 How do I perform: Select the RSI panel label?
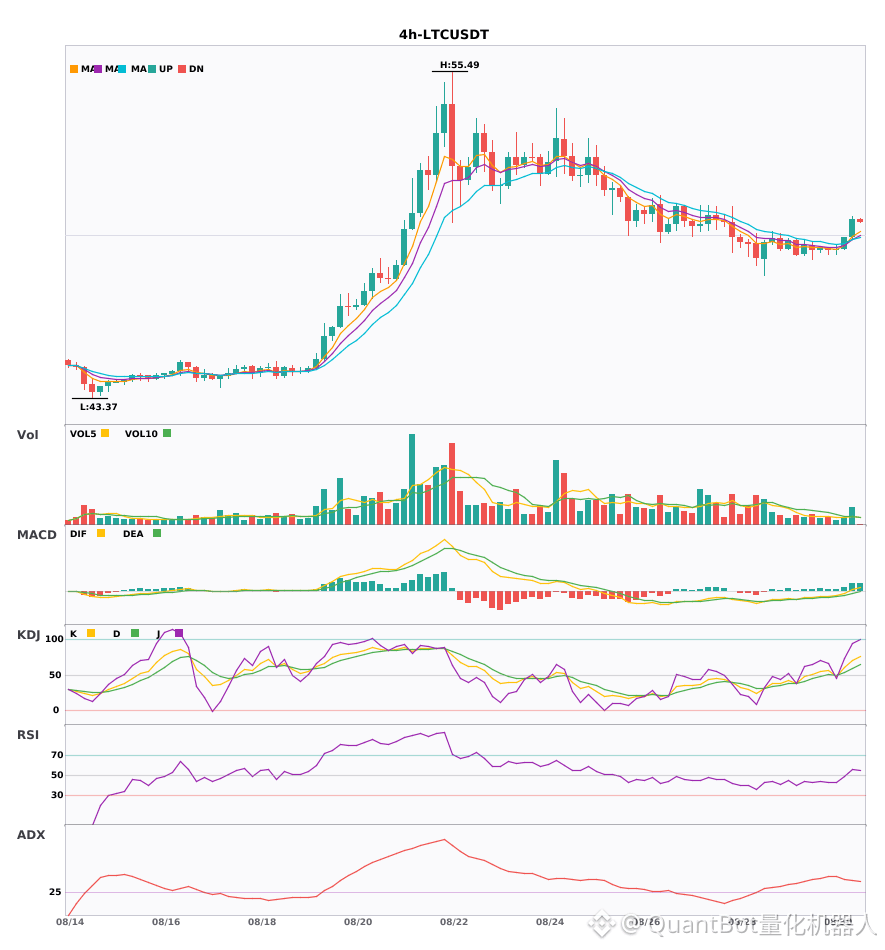pos(28,735)
